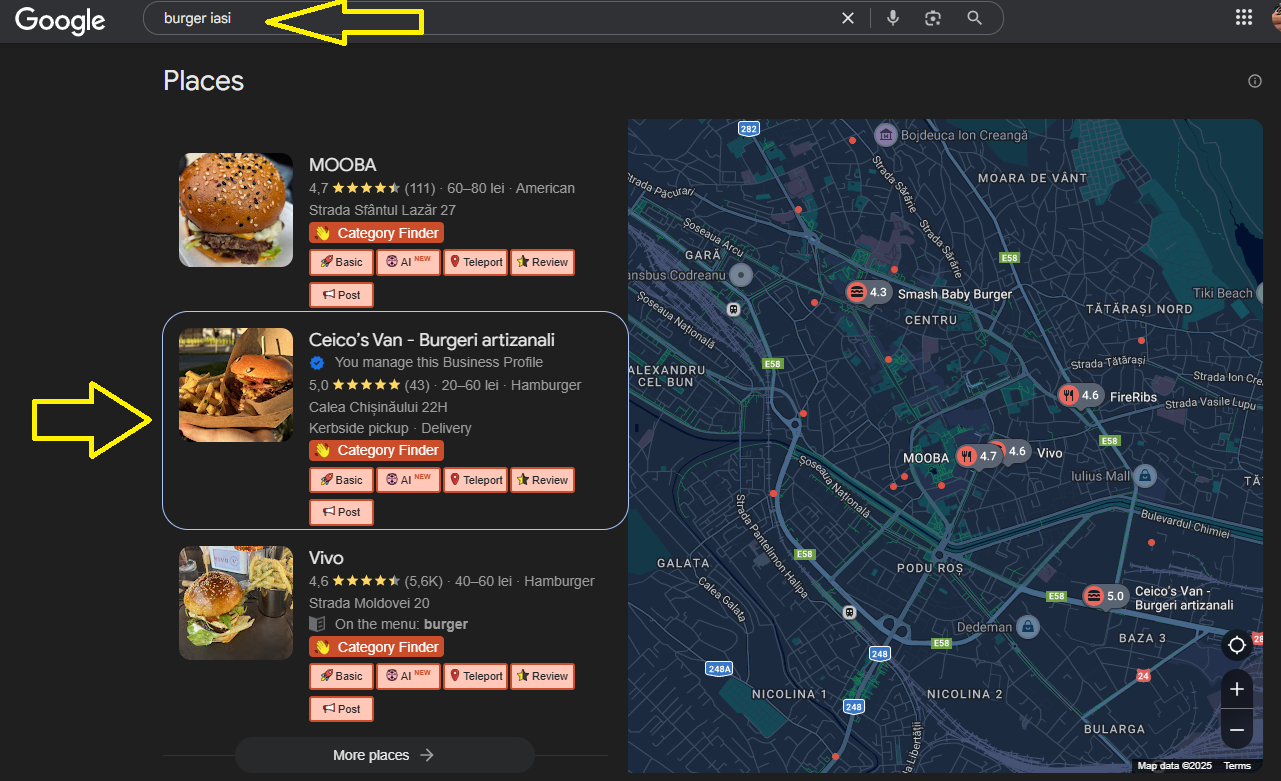Click More places button
The width and height of the screenshot is (1281, 781).
[385, 755]
